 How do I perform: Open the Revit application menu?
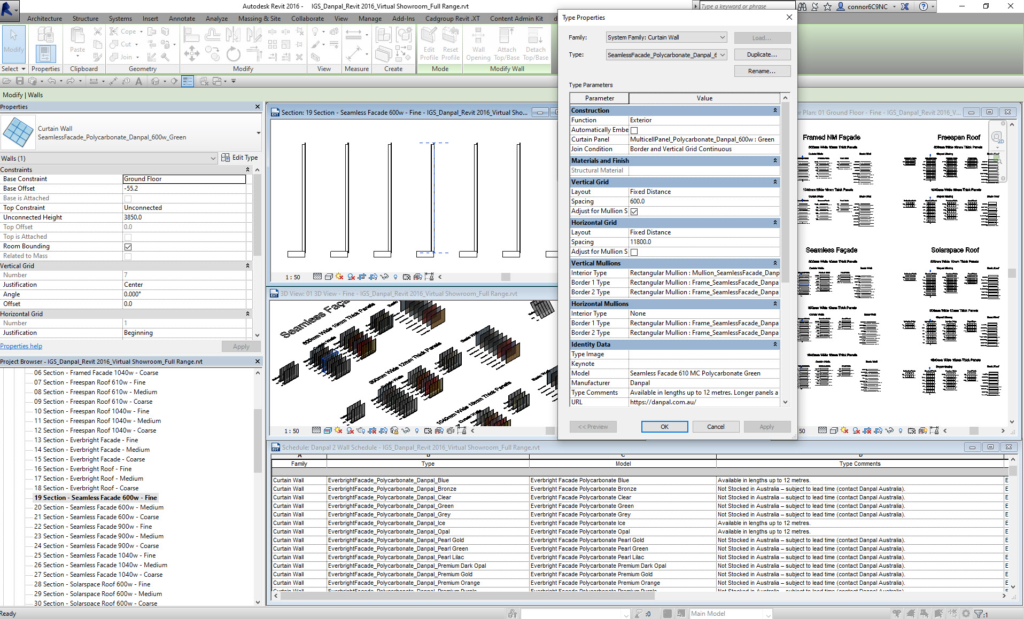(10, 9)
